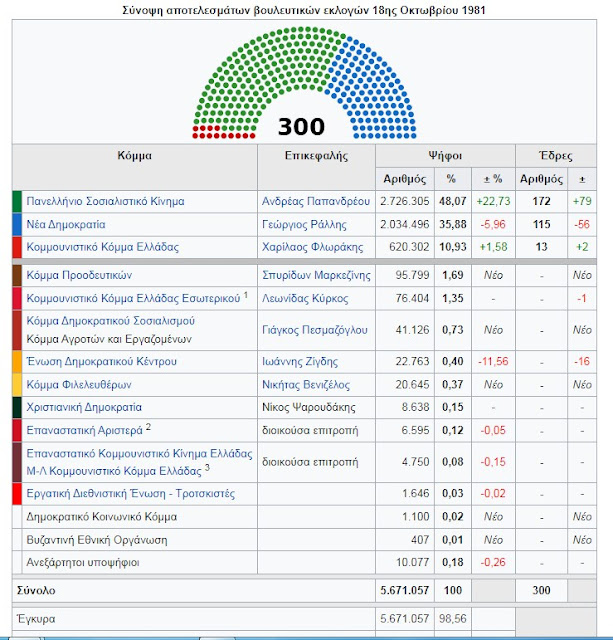
Task: Click the parliament seat diagram image
Action: click(301, 85)
